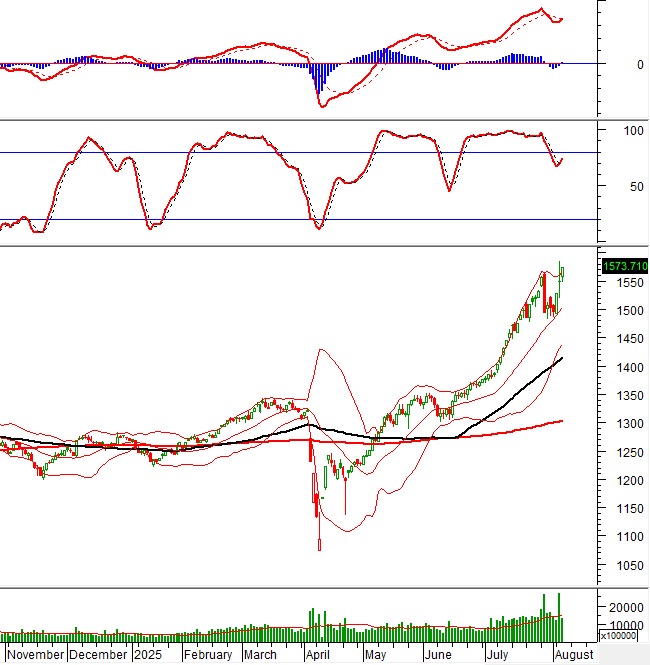Image resolution: width=650 pixels, height=665 pixels.
Task: Select the November label on time axis
Action: pyautogui.click(x=36, y=654)
